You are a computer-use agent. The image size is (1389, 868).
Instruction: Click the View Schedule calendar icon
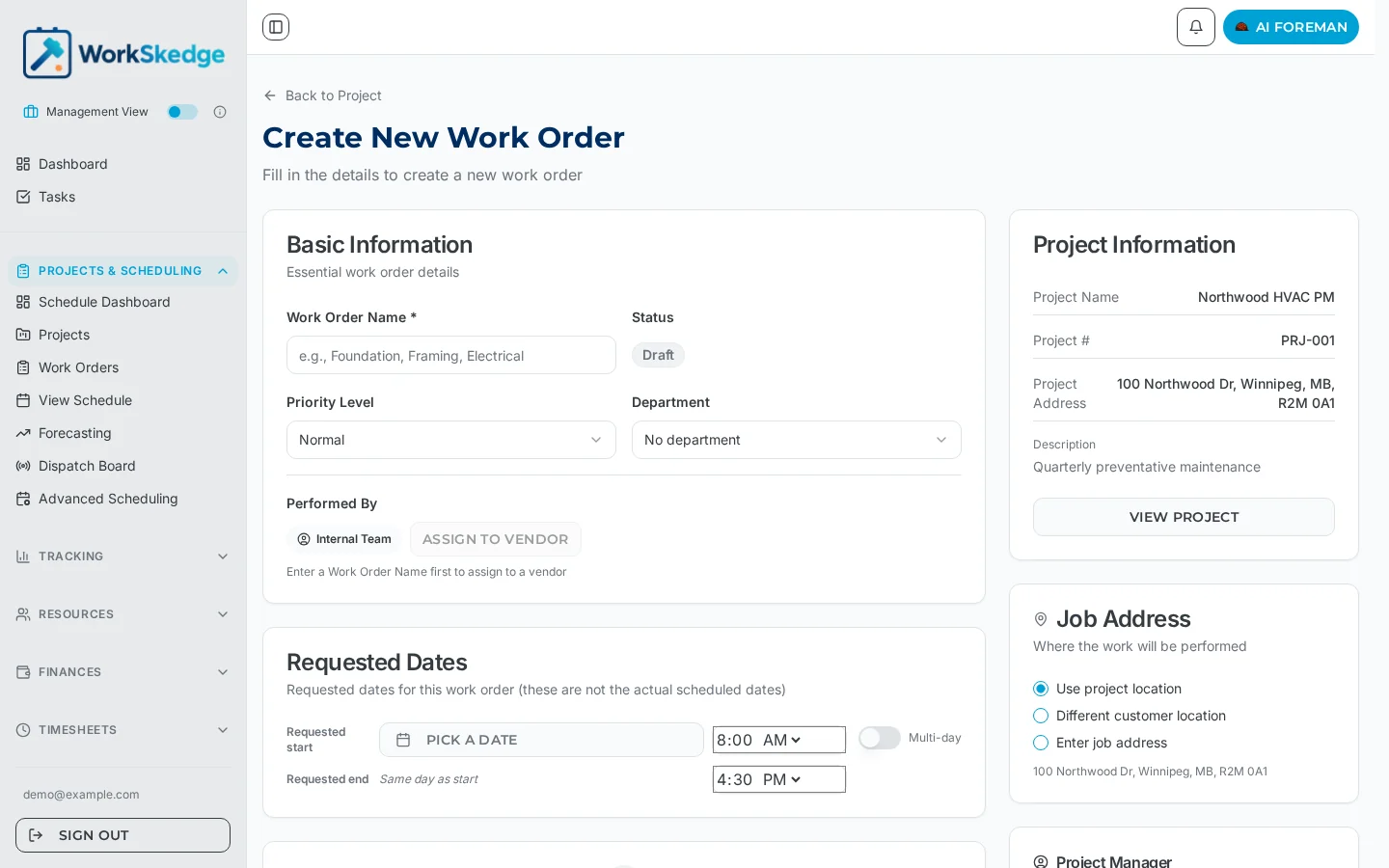(23, 400)
